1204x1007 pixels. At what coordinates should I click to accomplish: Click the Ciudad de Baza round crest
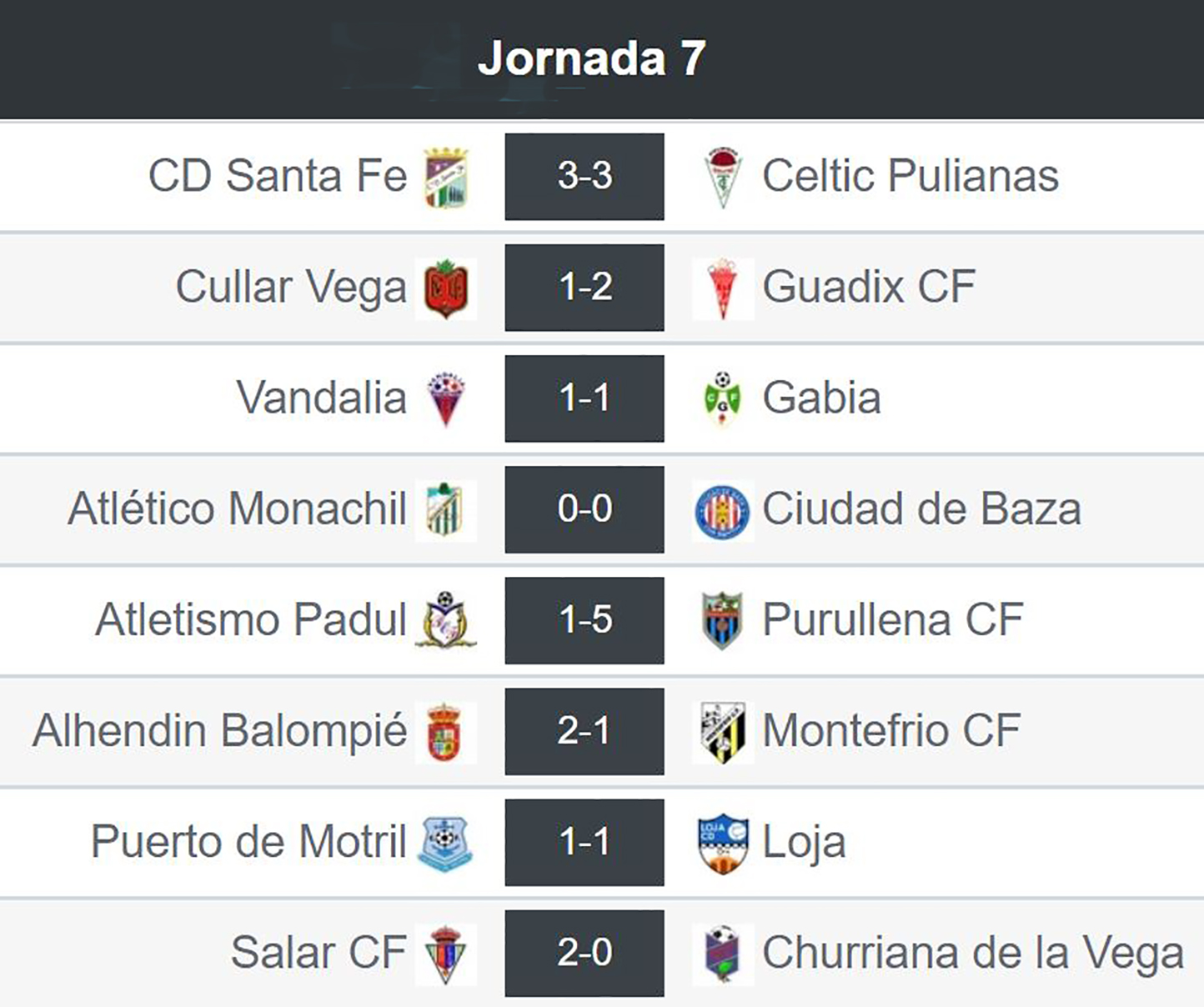[x=723, y=510]
